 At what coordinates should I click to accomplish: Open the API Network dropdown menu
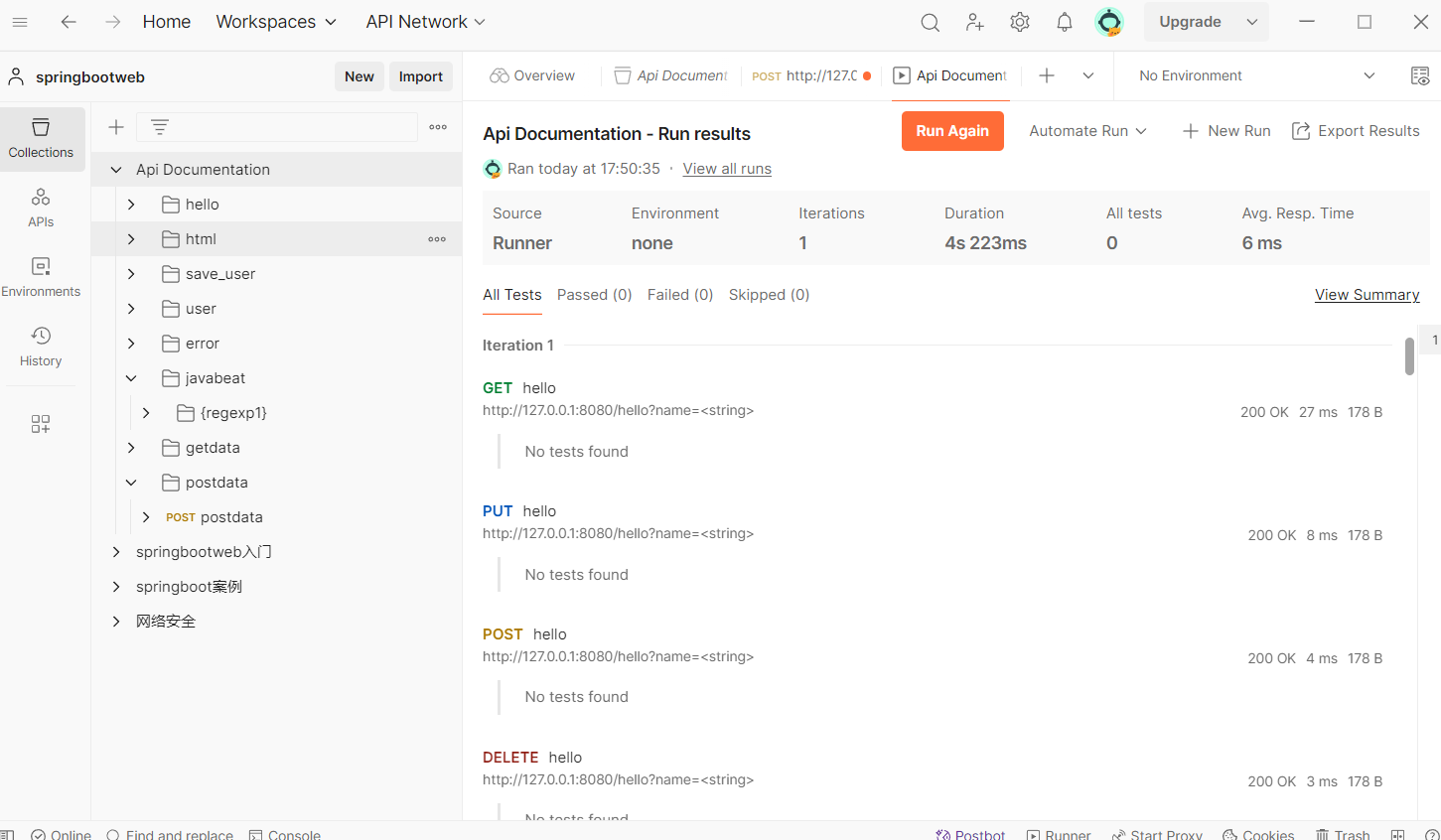(x=425, y=22)
